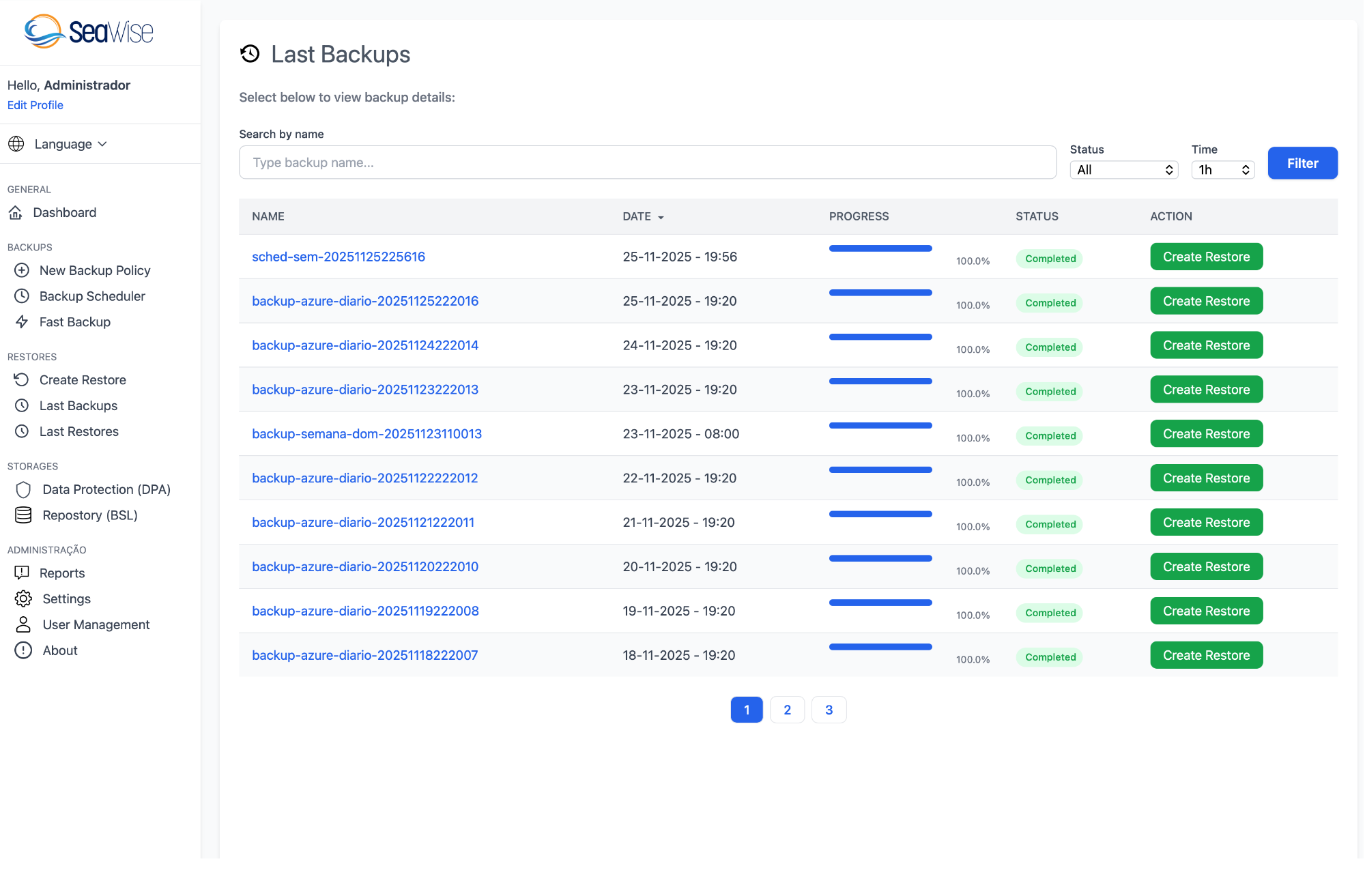Toggle the DATE column sort order
This screenshot has height=896, width=1365.
[642, 216]
